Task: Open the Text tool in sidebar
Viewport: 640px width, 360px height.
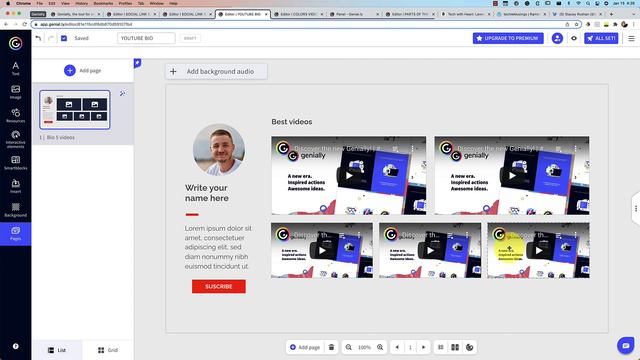Action: (x=16, y=68)
